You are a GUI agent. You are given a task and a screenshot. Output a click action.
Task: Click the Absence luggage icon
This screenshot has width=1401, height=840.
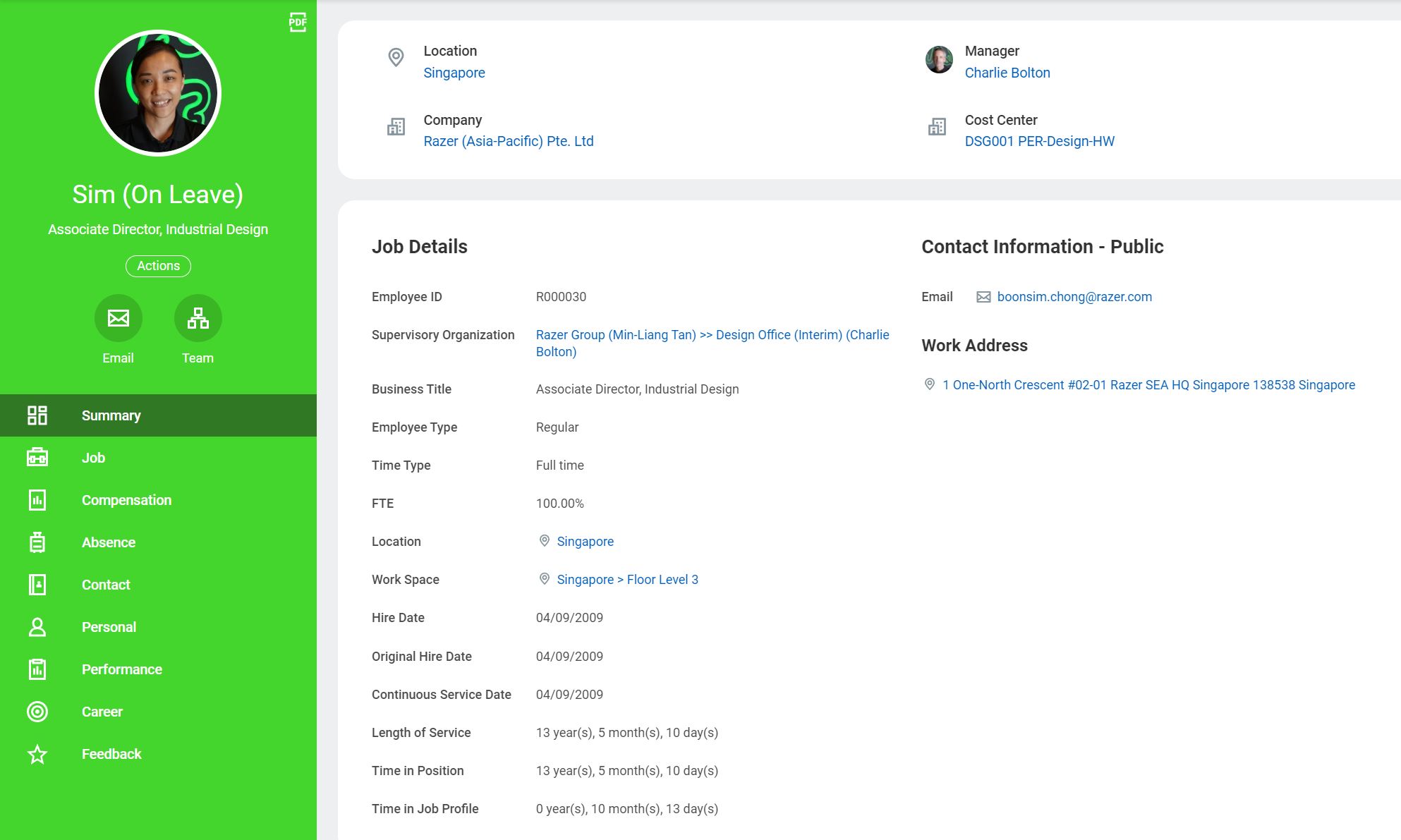37,542
